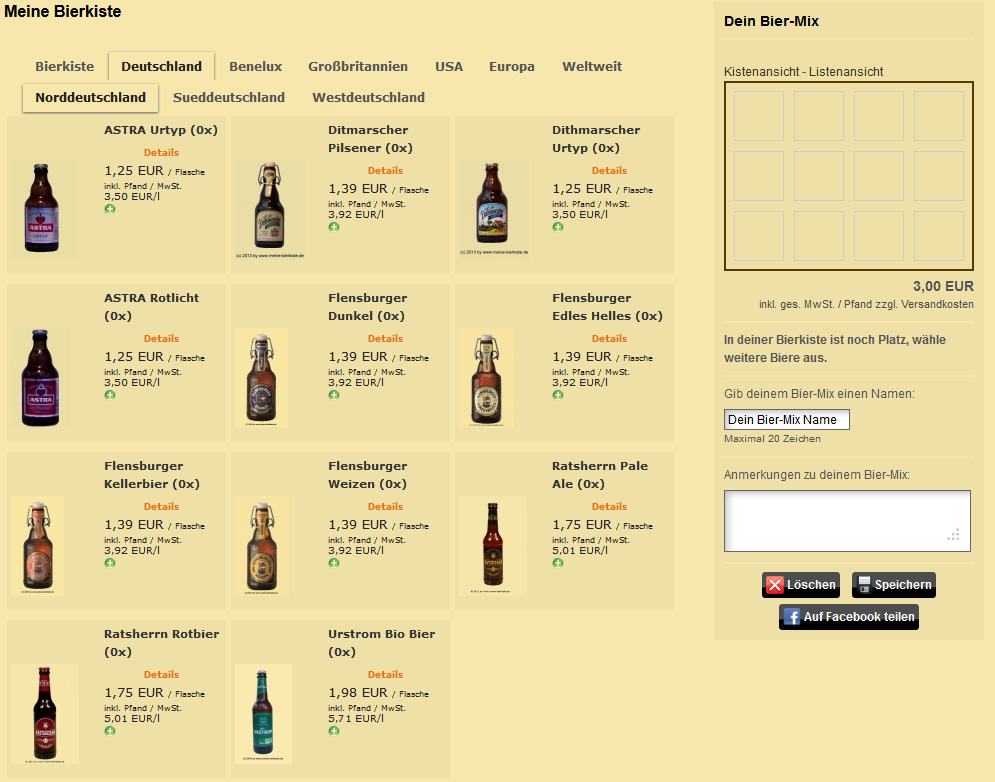This screenshot has width=995, height=782.
Task: View Details for ASTRA Rotlicht
Action: [x=161, y=338]
